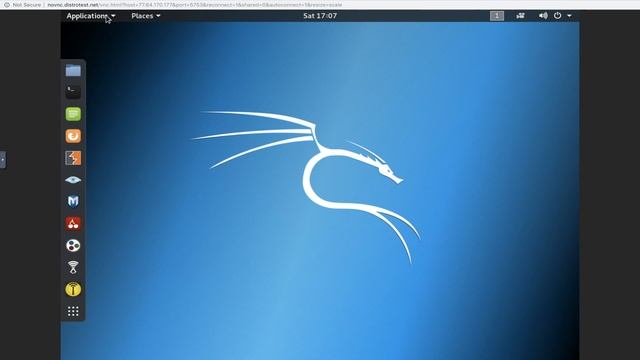
Task: Click the power icon in top bar
Action: pos(558,16)
